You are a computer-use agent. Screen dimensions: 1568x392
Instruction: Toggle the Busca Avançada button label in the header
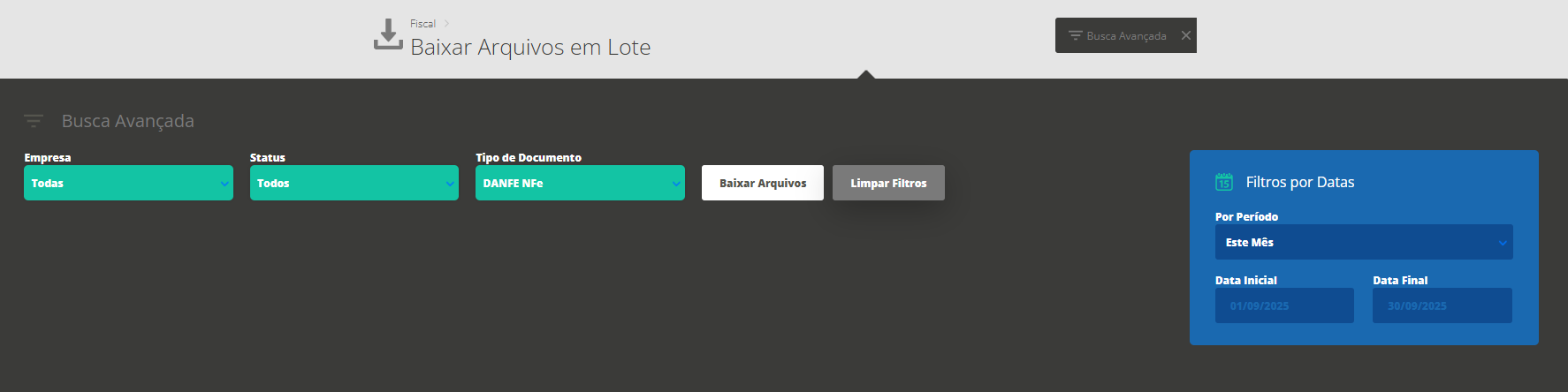(1126, 36)
